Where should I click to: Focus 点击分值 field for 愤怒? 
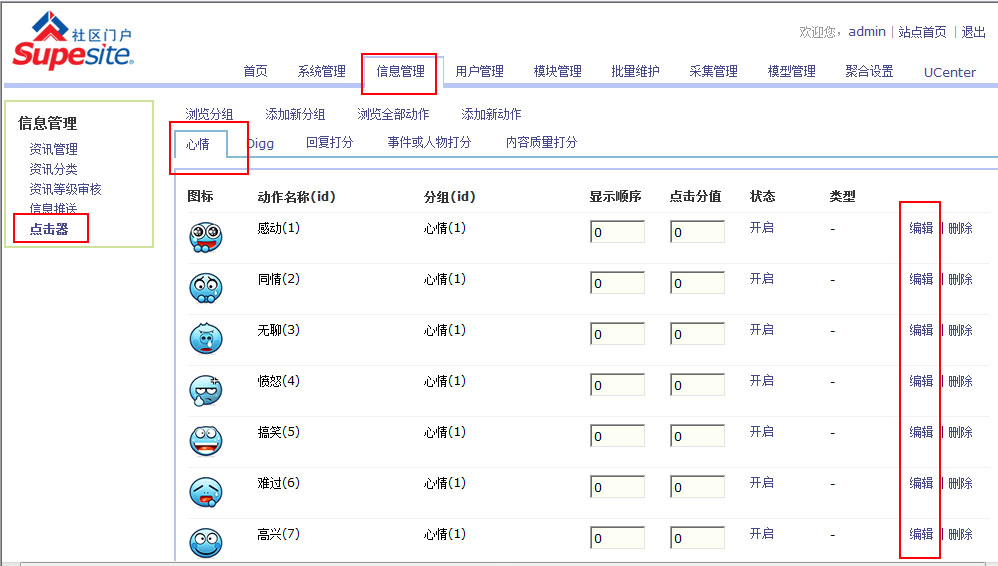(698, 385)
